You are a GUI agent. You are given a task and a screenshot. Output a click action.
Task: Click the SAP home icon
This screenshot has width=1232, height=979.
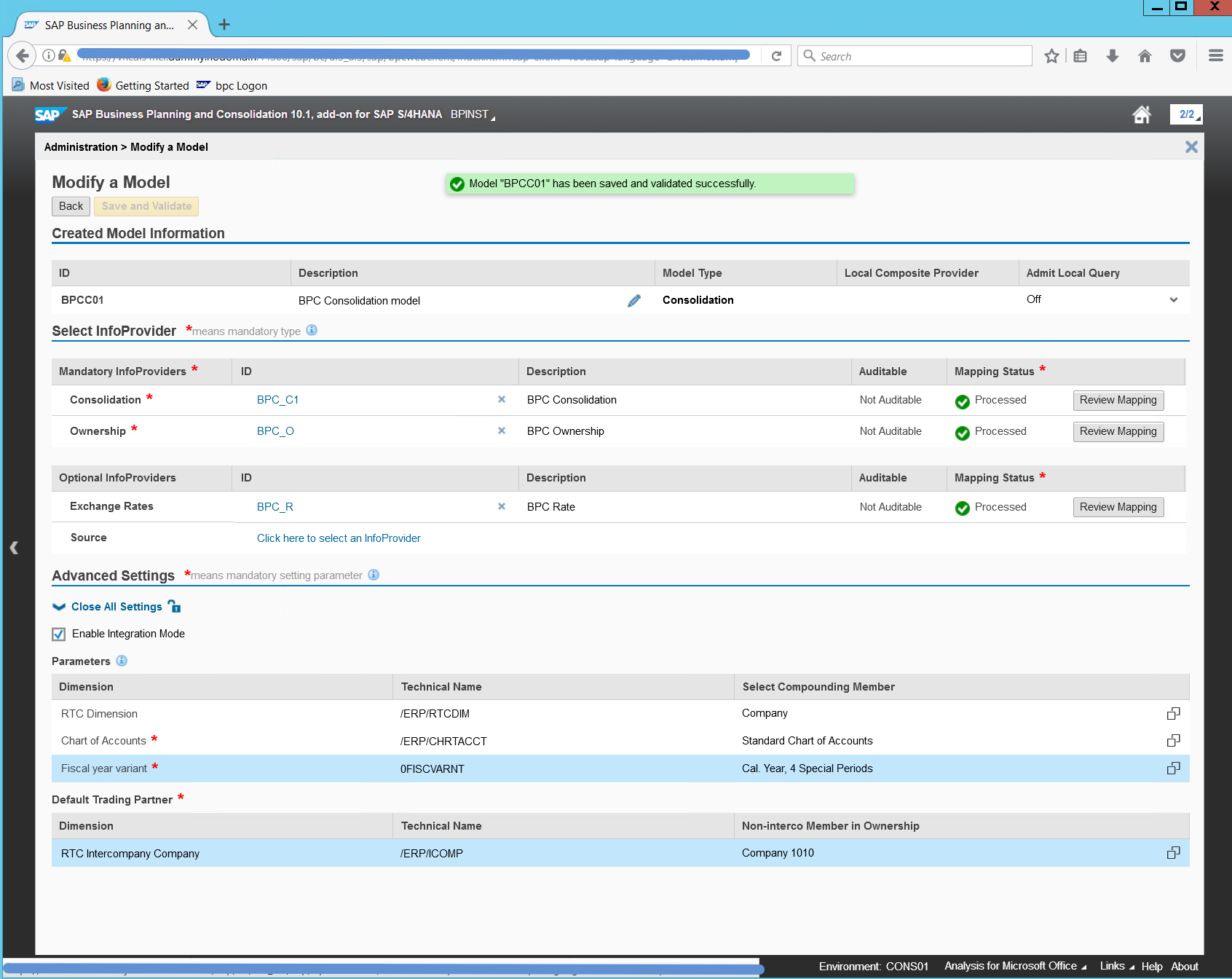coord(1141,114)
